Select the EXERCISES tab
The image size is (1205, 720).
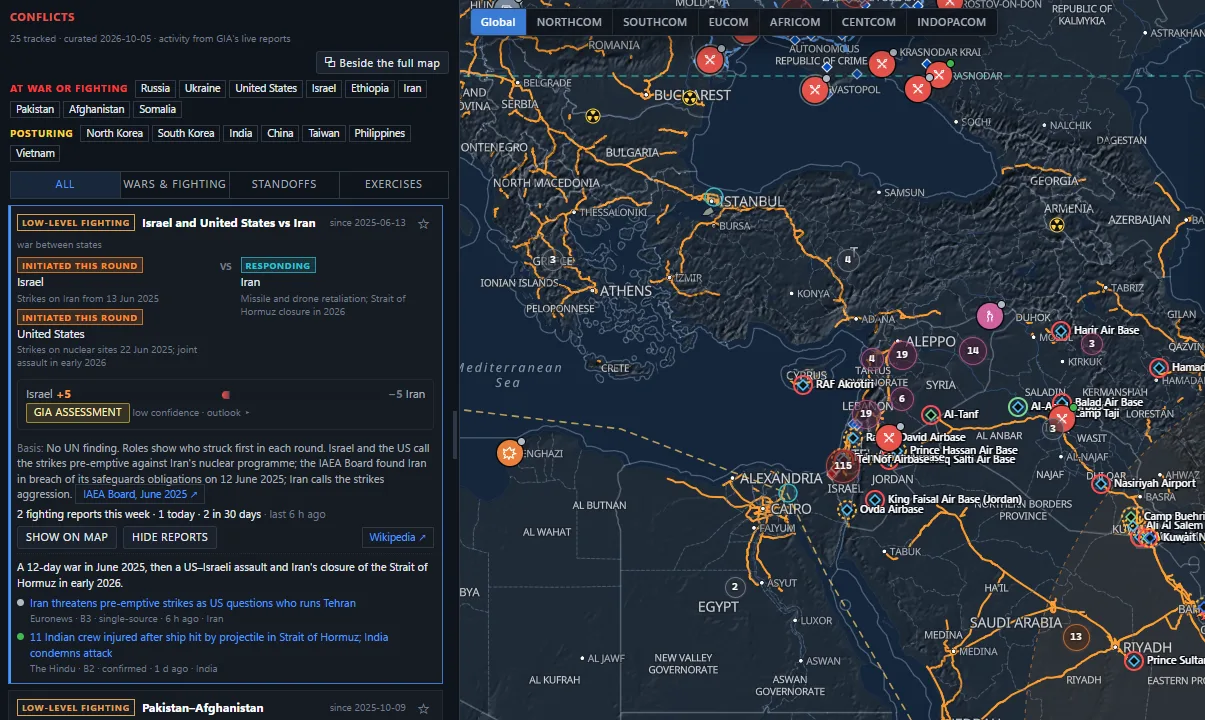393,184
